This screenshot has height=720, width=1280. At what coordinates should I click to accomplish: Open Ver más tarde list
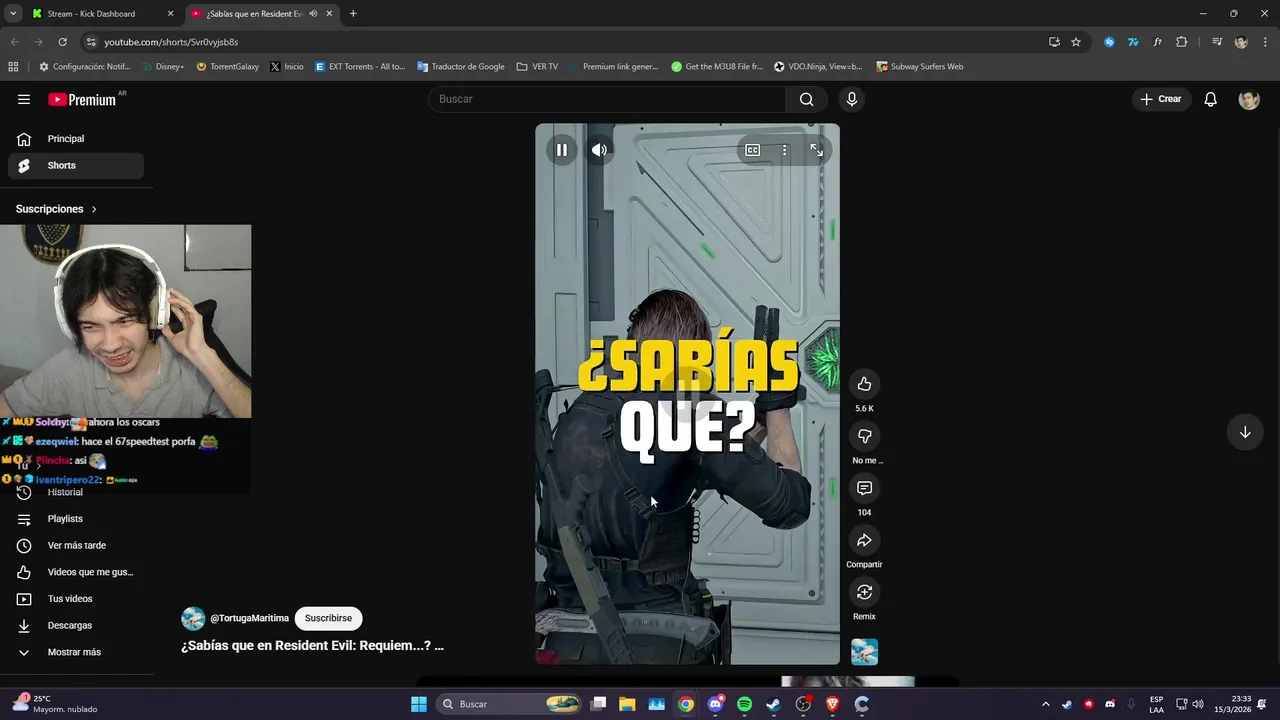click(76, 545)
